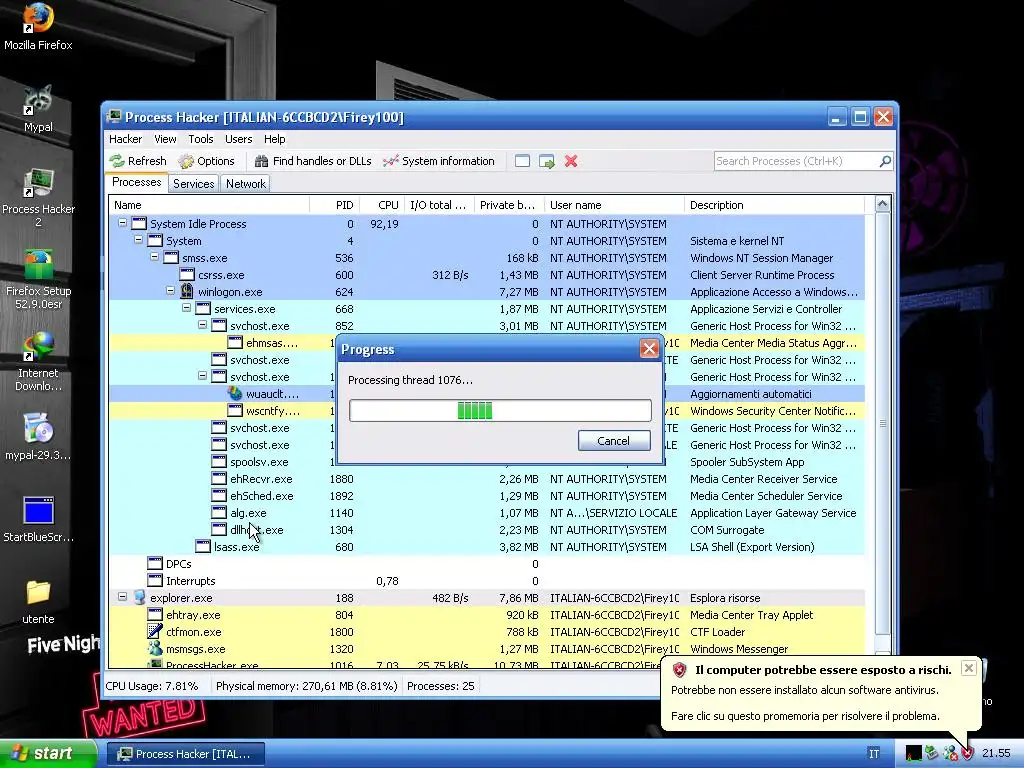The height and width of the screenshot is (768, 1024).
Task: Collapse svchost.exe node above wuauclt
Action: (x=202, y=376)
